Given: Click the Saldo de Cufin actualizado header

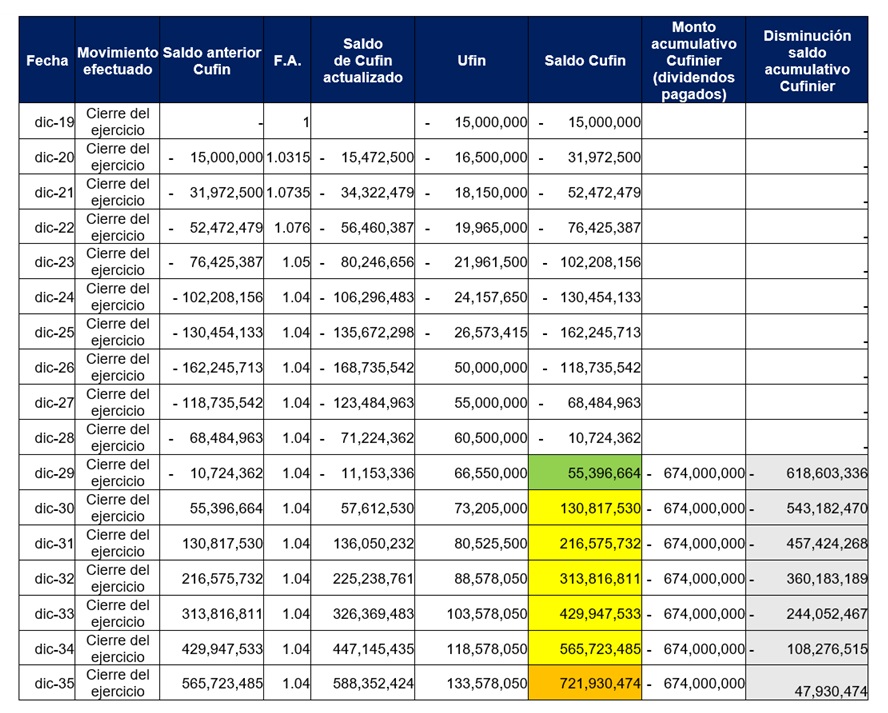Looking at the screenshot, I should (362, 60).
